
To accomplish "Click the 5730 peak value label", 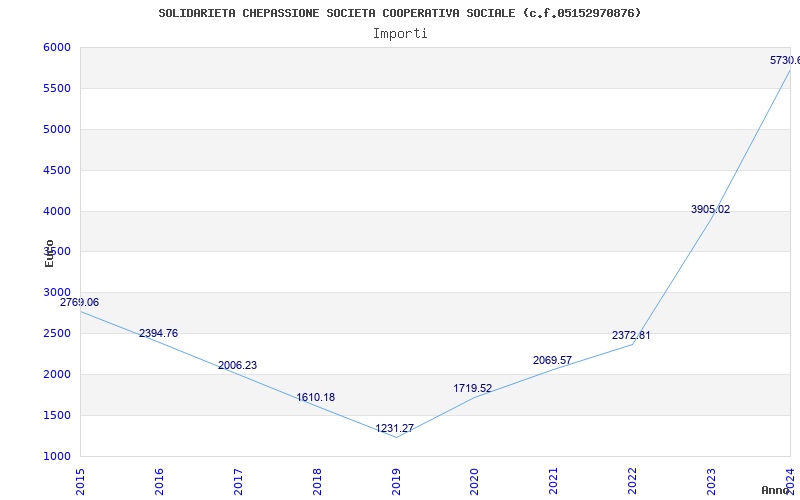I will [785, 60].
